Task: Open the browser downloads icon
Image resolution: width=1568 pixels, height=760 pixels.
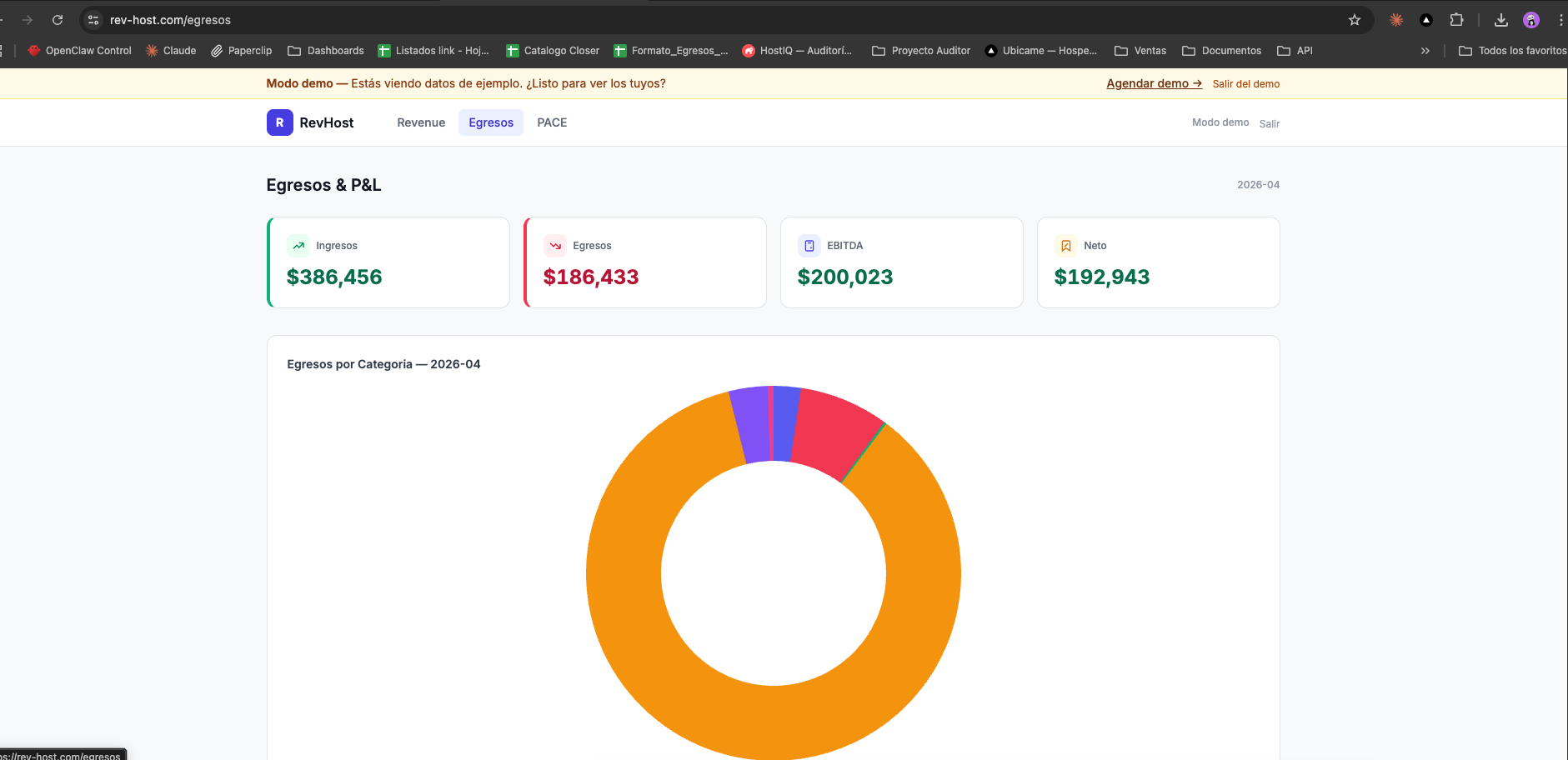Action: tap(1500, 20)
